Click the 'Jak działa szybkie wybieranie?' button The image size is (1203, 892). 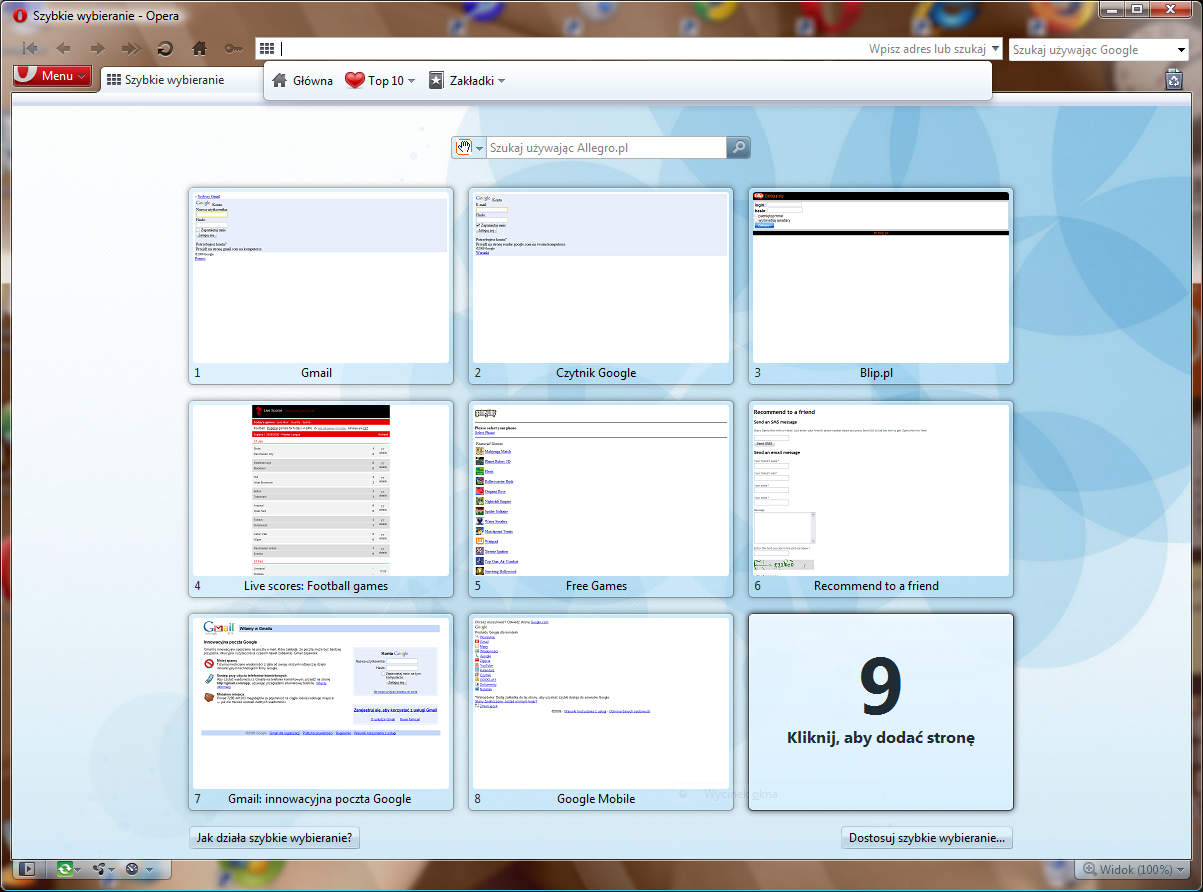pyautogui.click(x=274, y=838)
